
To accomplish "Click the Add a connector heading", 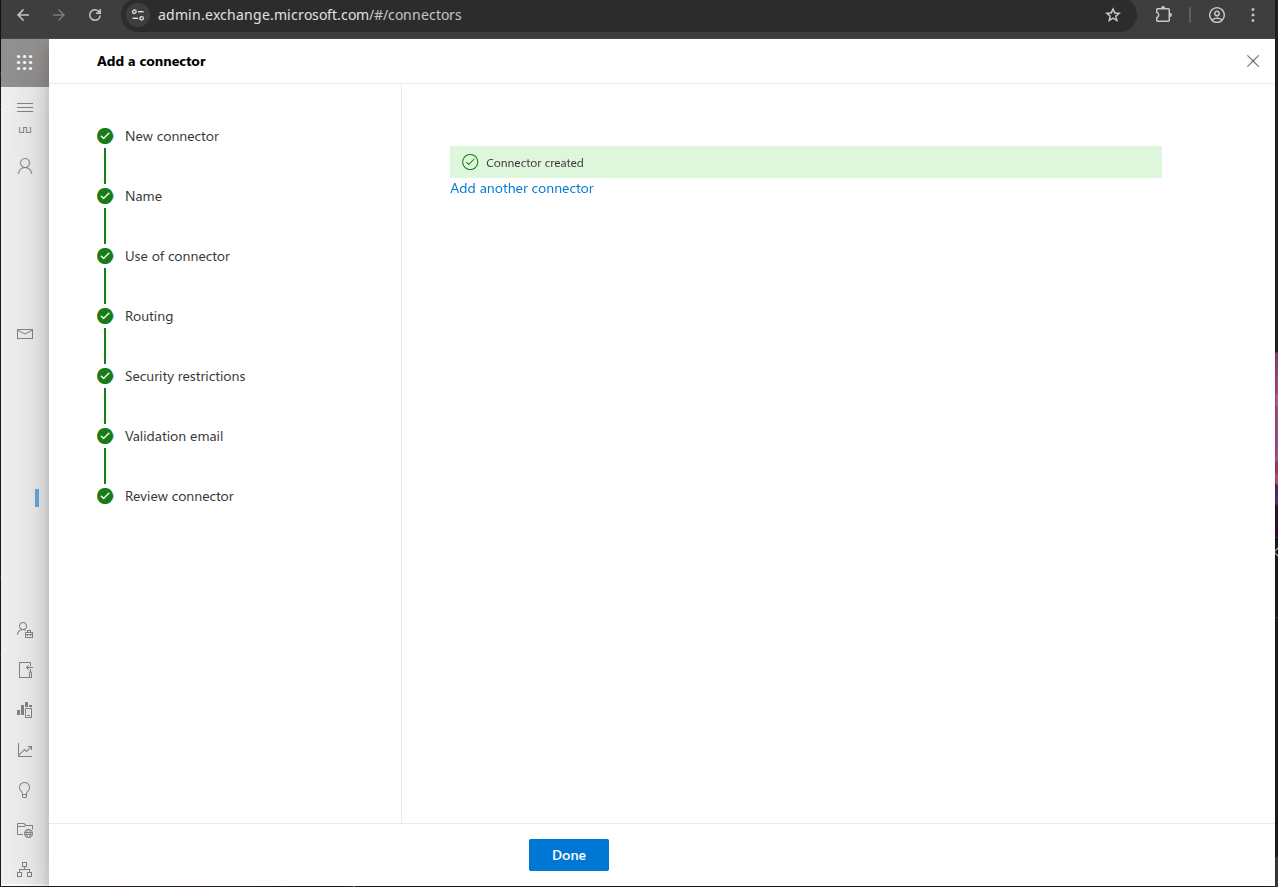I will coord(151,61).
